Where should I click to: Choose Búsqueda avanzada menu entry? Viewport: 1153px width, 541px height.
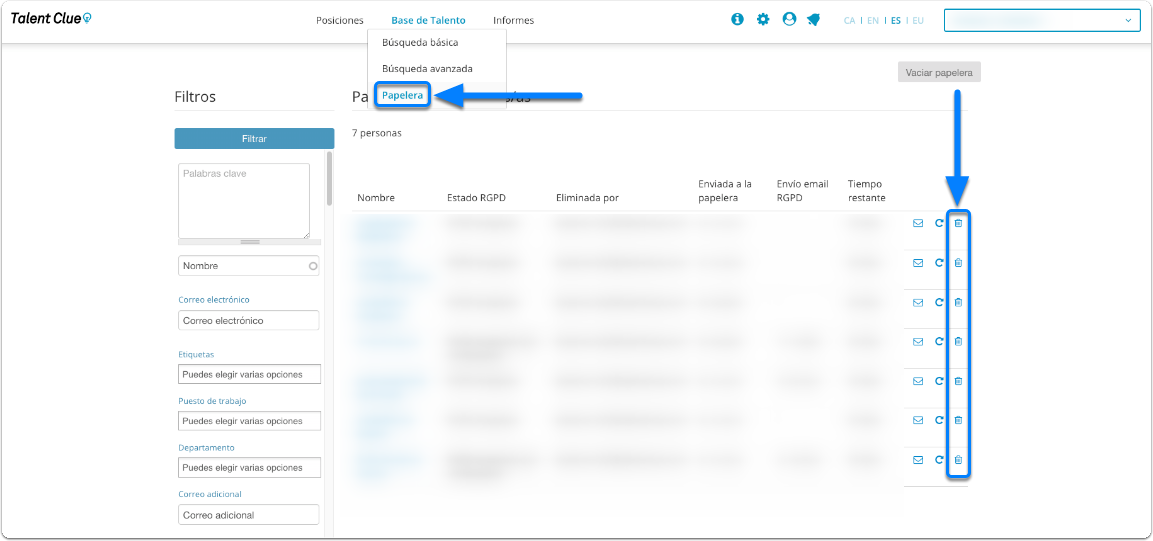(x=427, y=68)
